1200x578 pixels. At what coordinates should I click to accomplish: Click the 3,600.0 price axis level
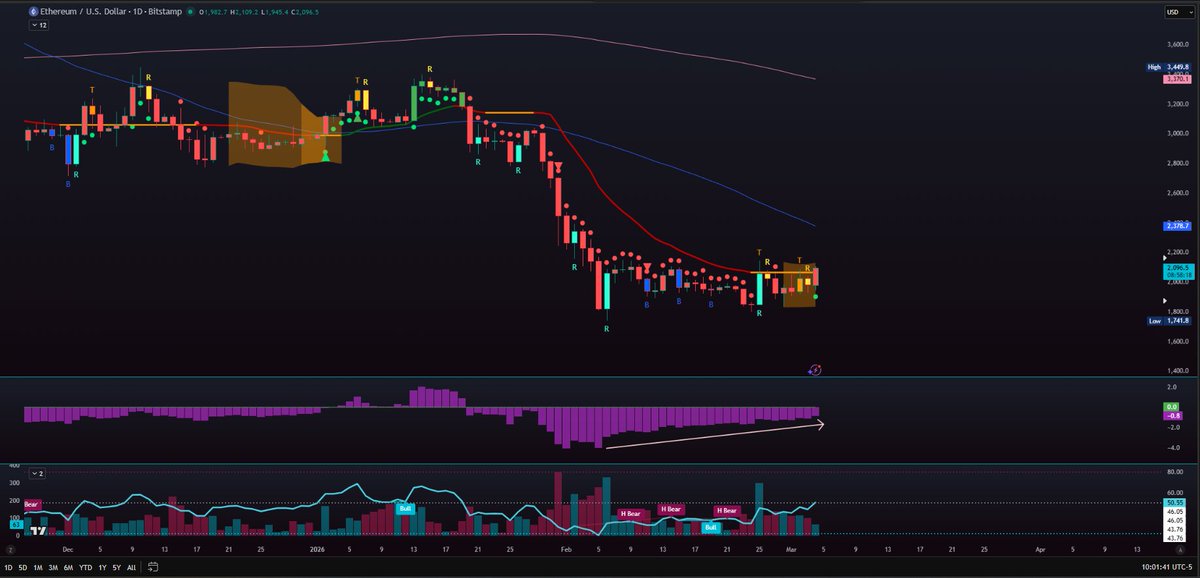[x=1176, y=44]
